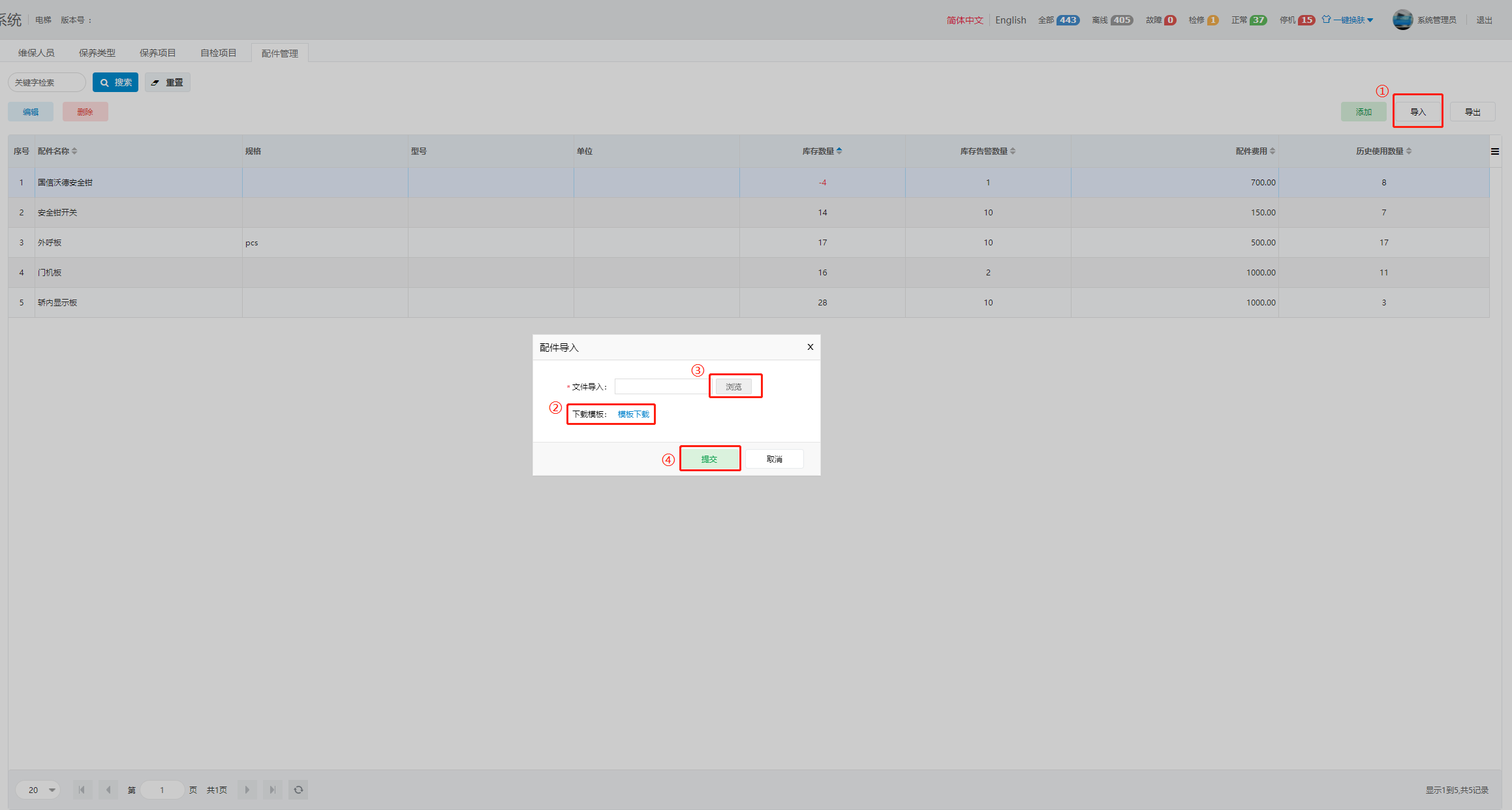The height and width of the screenshot is (810, 1512).
Task: Sort by 库存数量 column arrows
Action: click(839, 151)
